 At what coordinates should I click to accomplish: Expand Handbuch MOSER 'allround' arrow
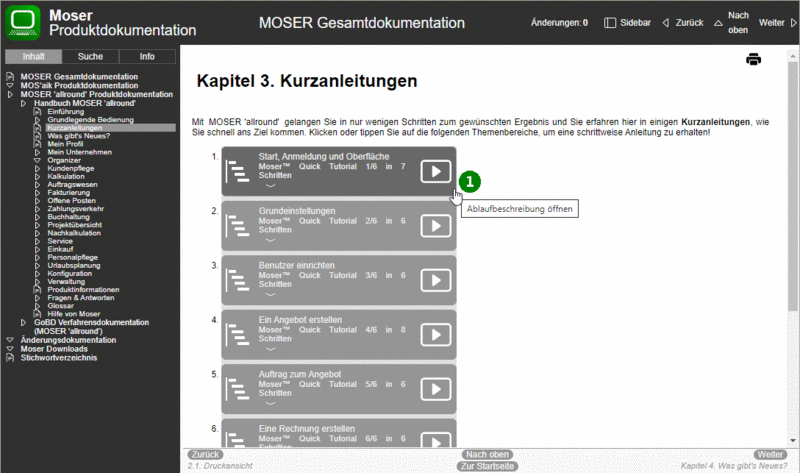click(x=23, y=103)
